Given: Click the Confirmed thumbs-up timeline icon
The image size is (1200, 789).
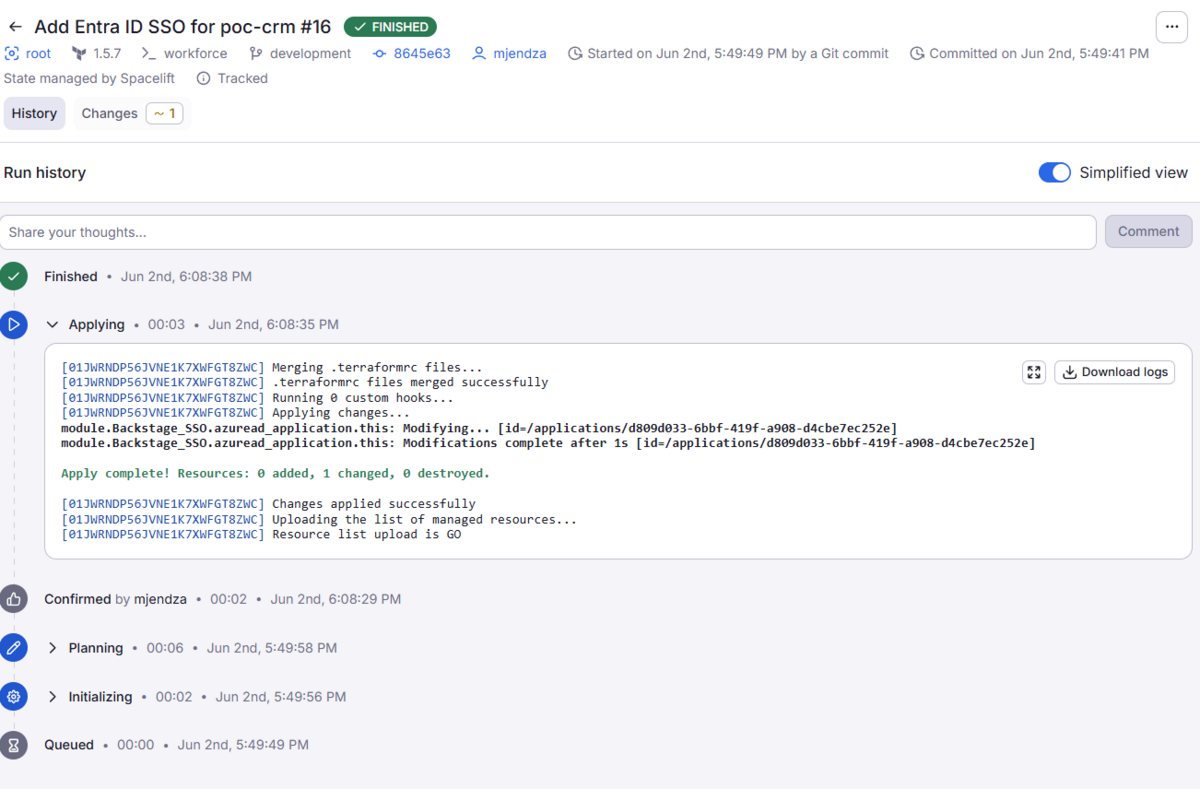Looking at the screenshot, I should pyautogui.click(x=14, y=599).
